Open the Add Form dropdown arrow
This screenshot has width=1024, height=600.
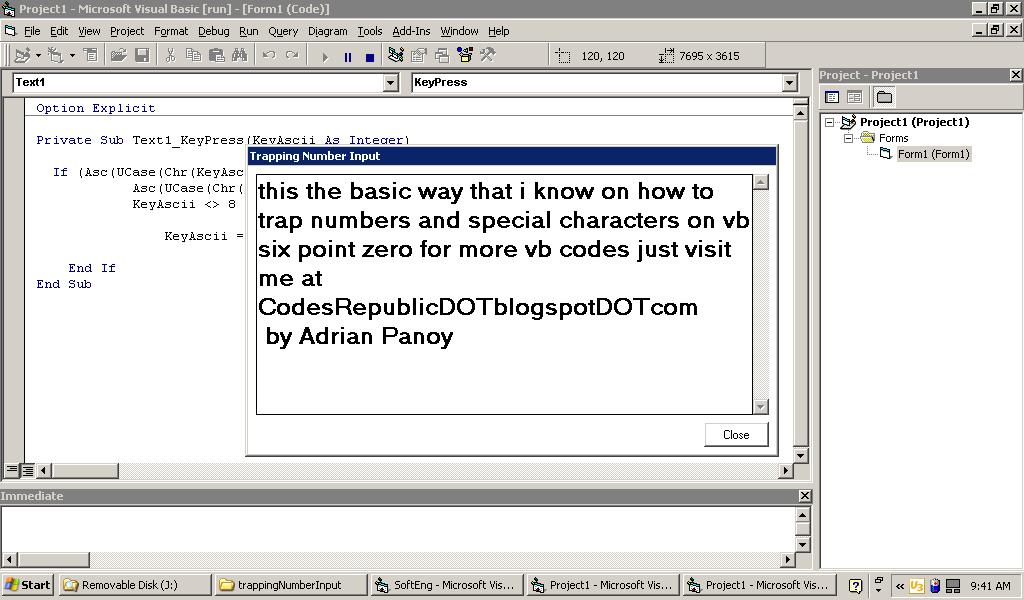point(72,55)
